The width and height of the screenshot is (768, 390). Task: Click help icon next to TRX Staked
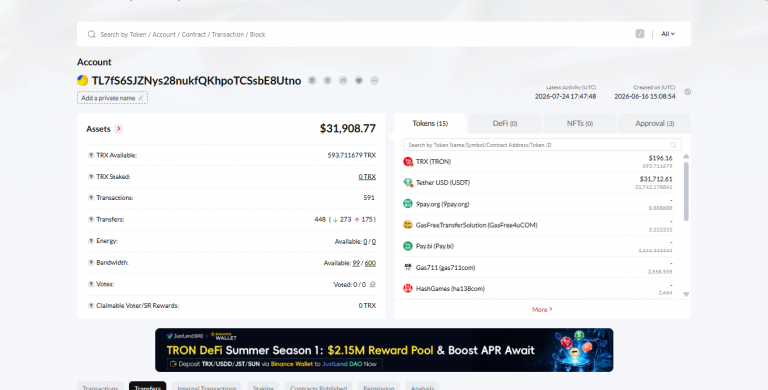point(91,176)
